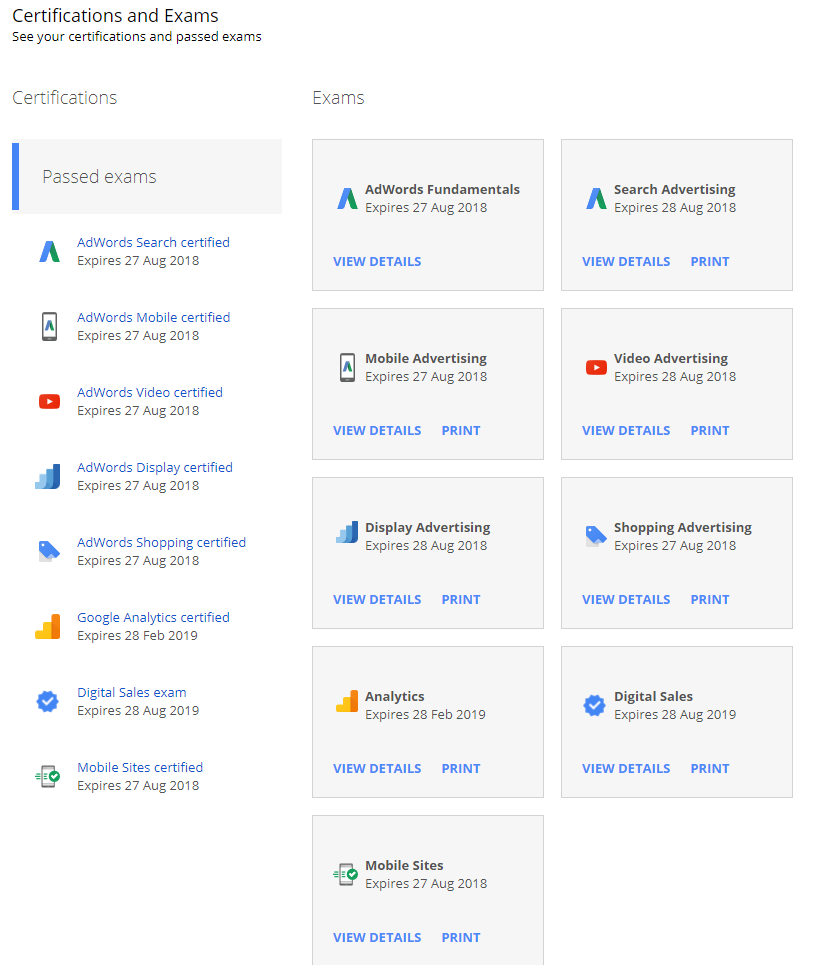Click the Video Advertising card YouTube icon
This screenshot has height=965, width=824.
tap(596, 367)
